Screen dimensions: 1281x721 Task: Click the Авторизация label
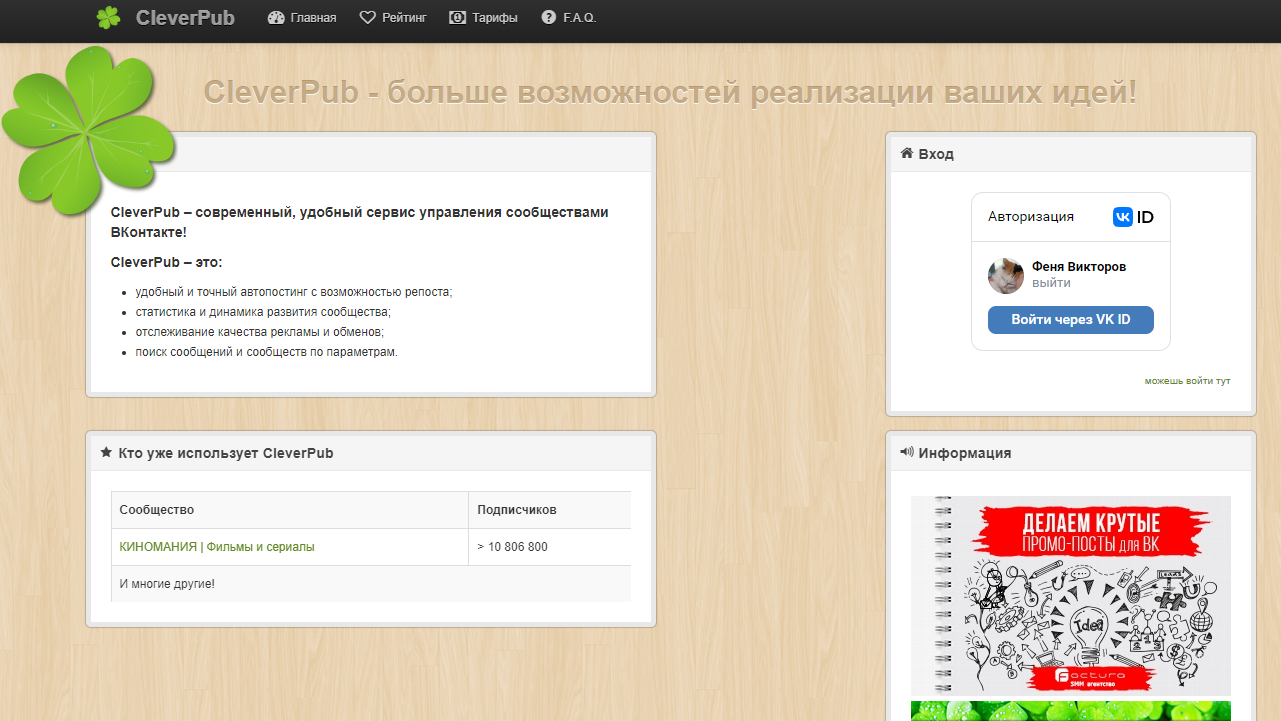[1031, 216]
